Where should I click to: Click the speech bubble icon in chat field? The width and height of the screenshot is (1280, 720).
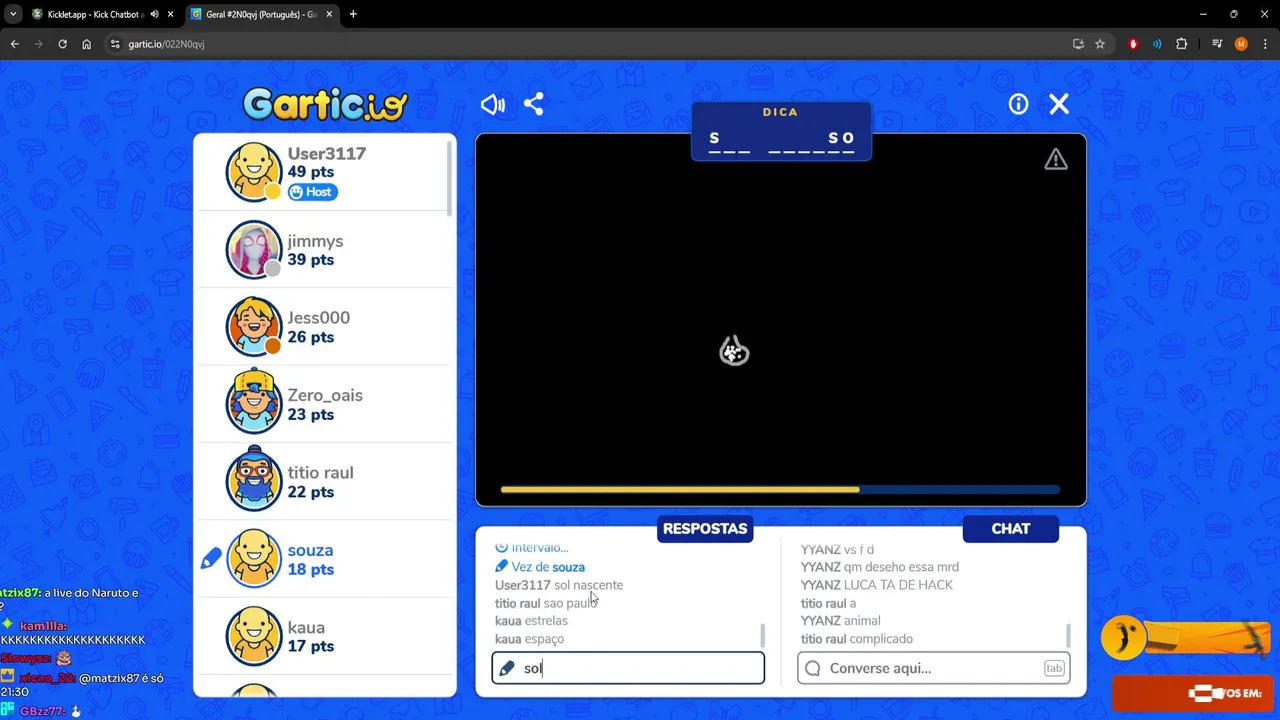click(813, 668)
